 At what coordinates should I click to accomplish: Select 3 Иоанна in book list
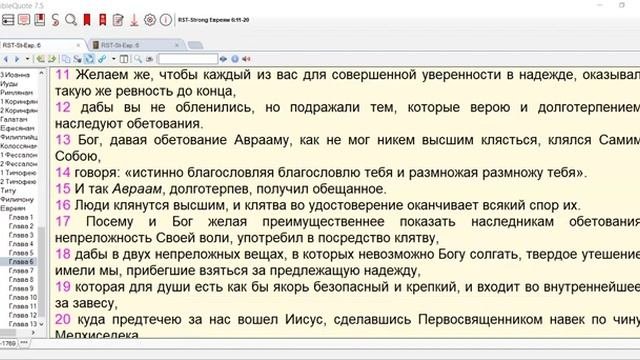(15, 75)
